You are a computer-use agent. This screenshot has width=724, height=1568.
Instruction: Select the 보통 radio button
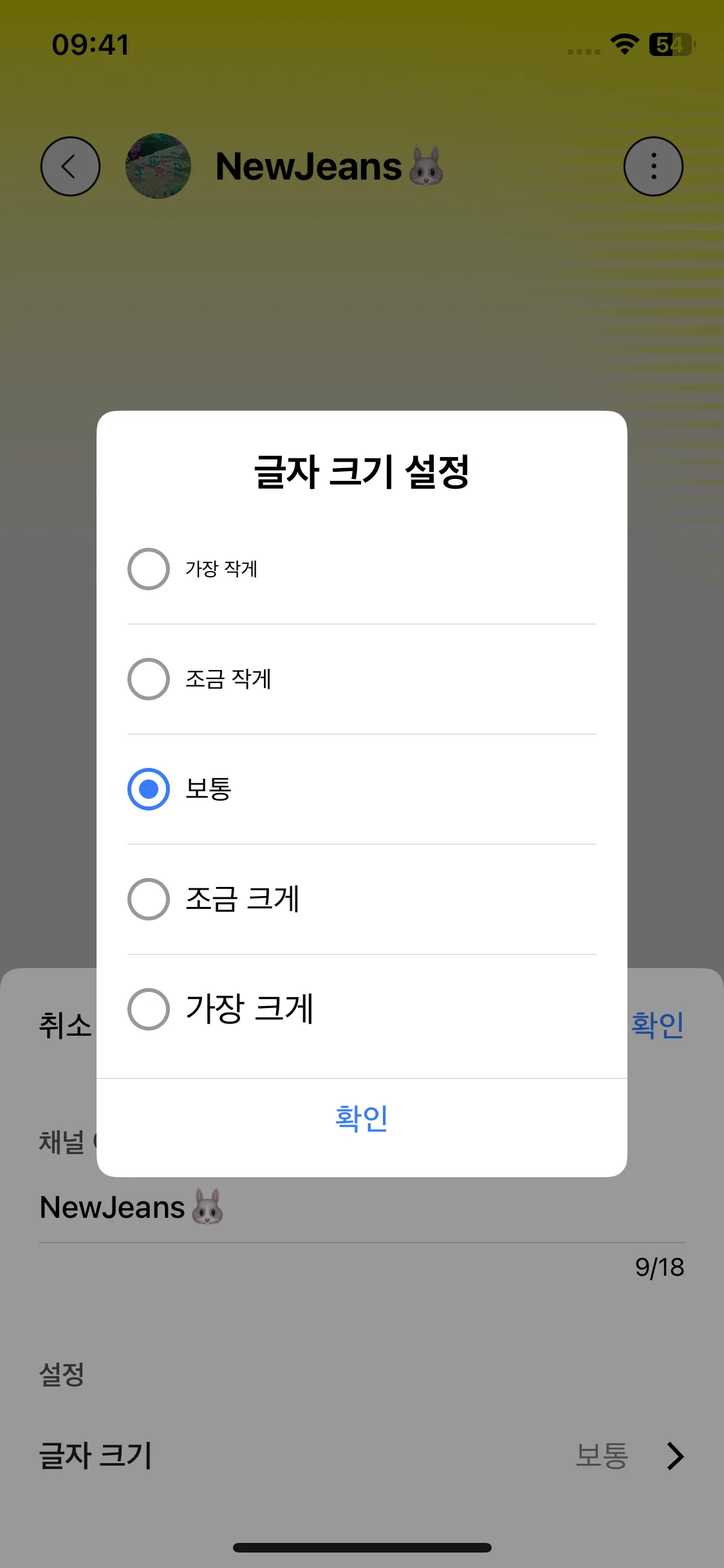pyautogui.click(x=149, y=789)
